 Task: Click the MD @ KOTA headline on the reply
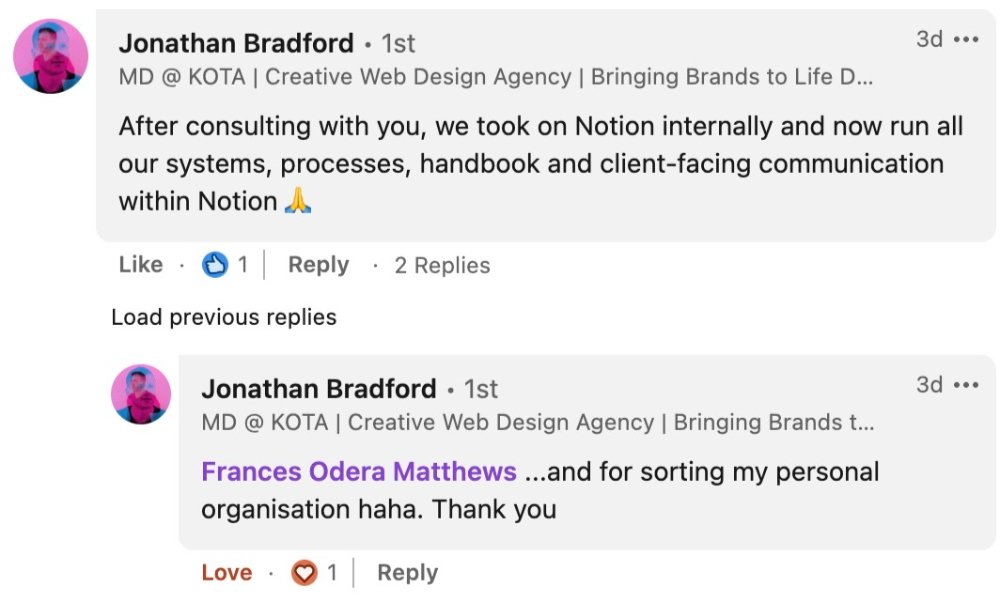[x=538, y=423]
